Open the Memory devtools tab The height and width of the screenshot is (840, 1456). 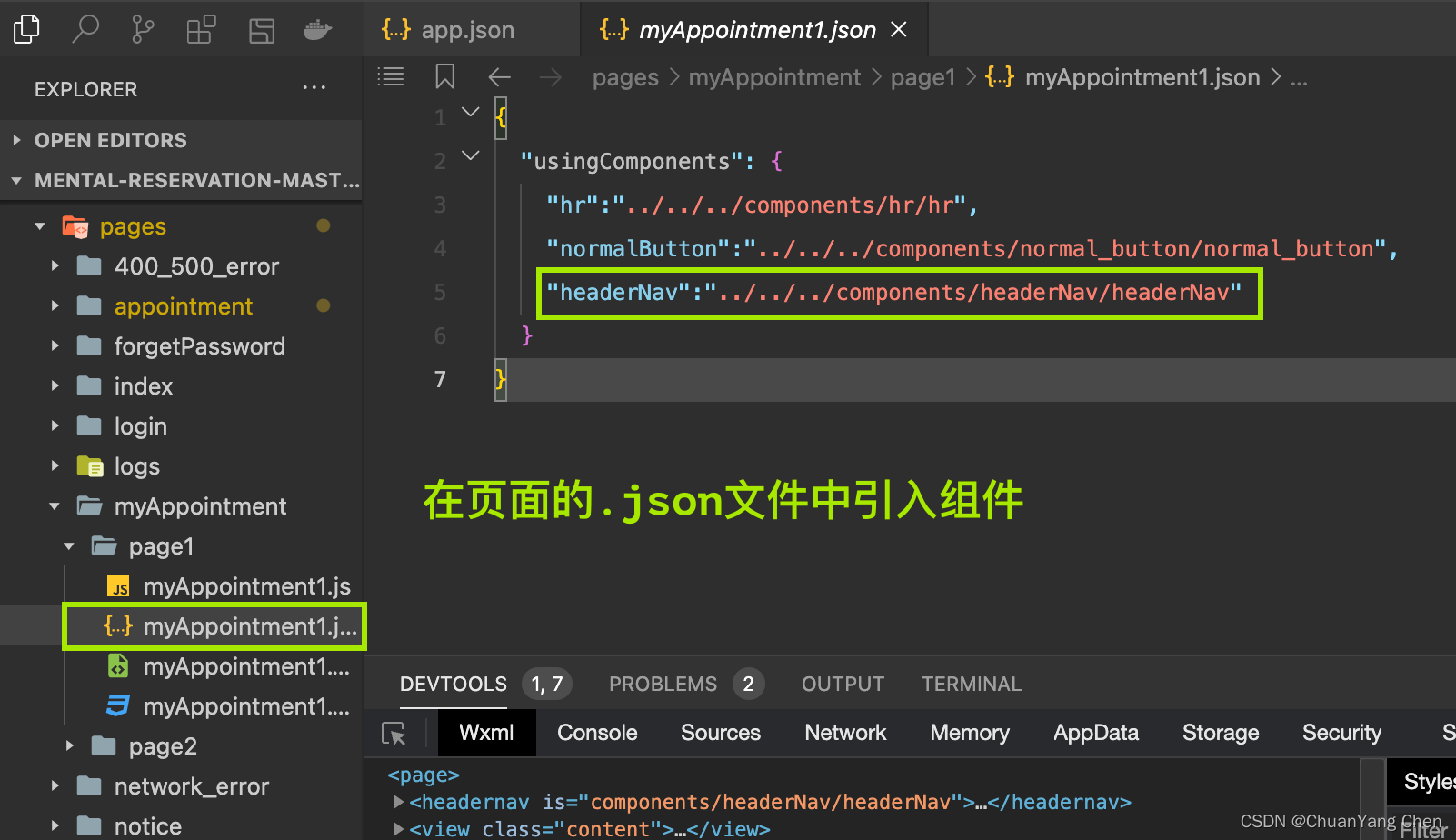coord(970,733)
